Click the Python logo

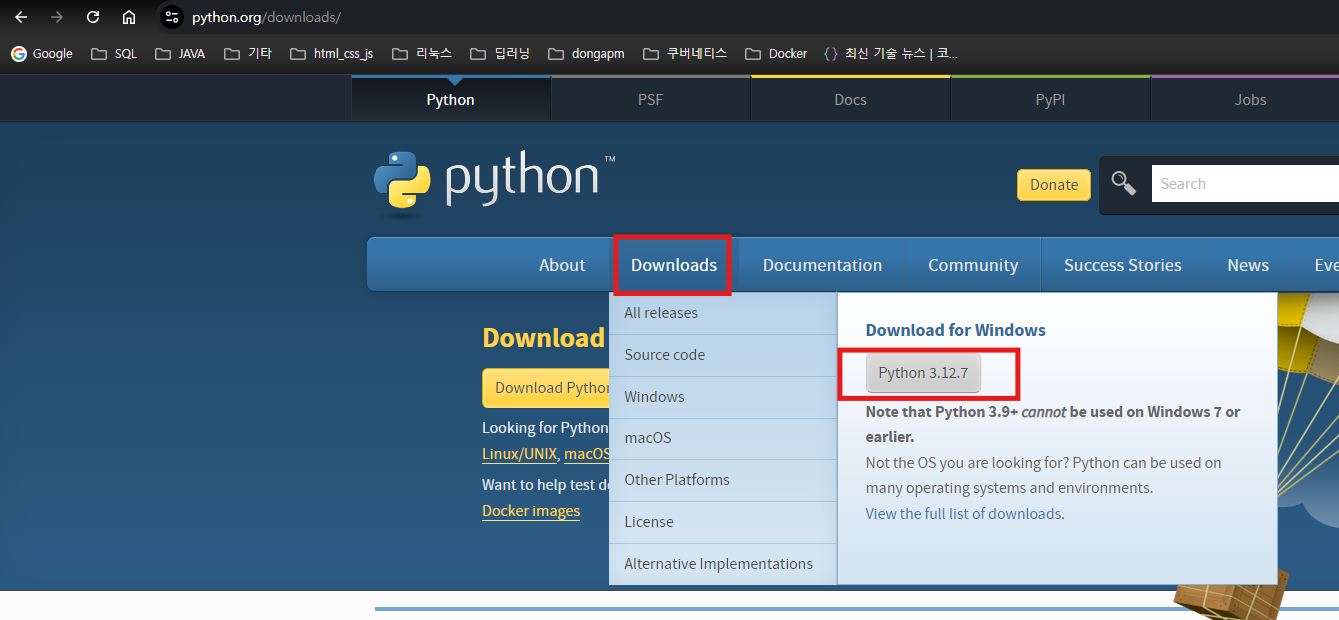(494, 183)
